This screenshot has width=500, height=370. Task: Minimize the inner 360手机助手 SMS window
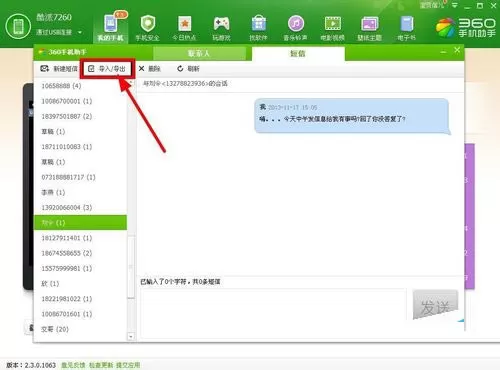443,52
